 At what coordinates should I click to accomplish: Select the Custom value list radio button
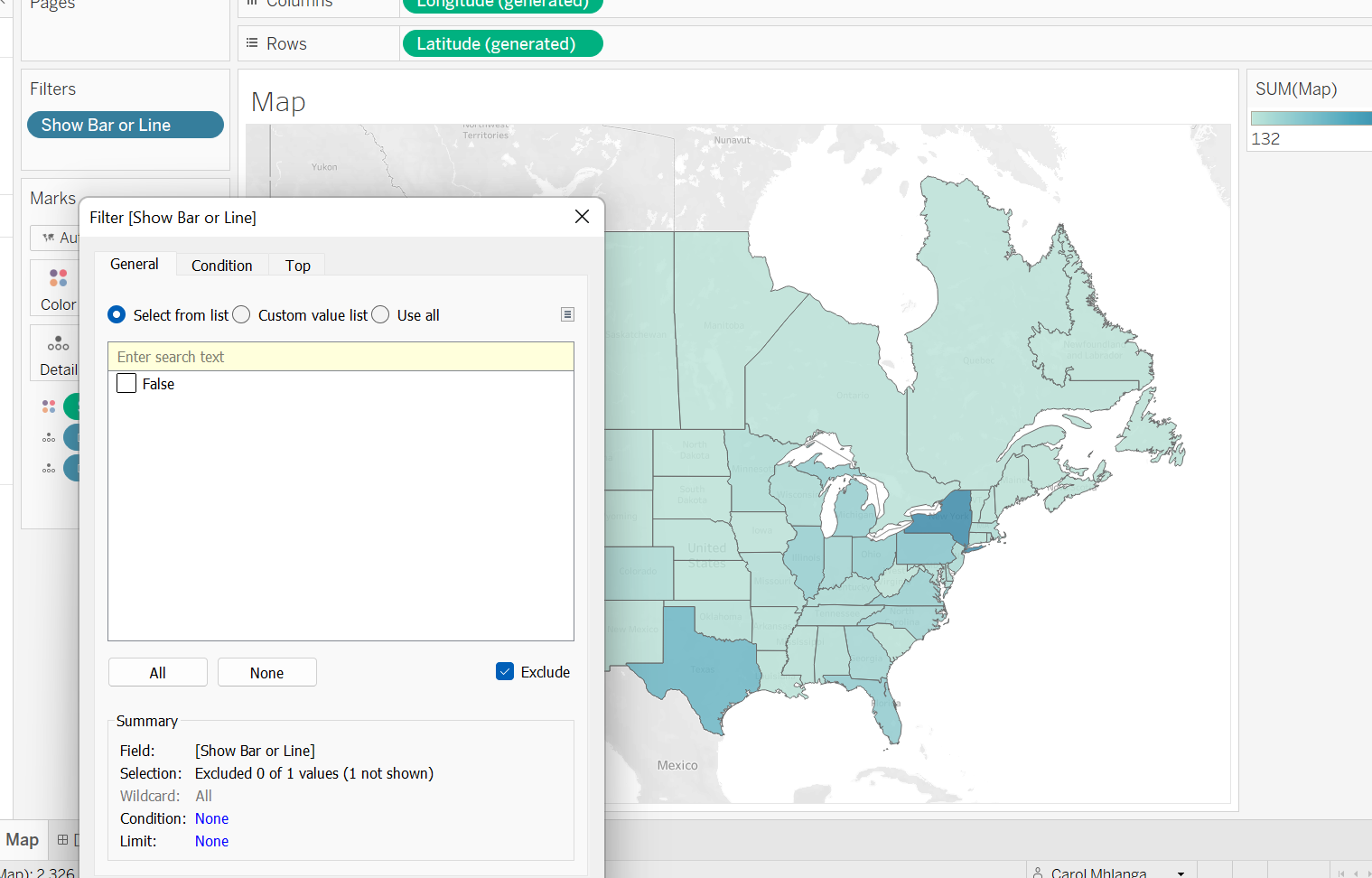[241, 315]
